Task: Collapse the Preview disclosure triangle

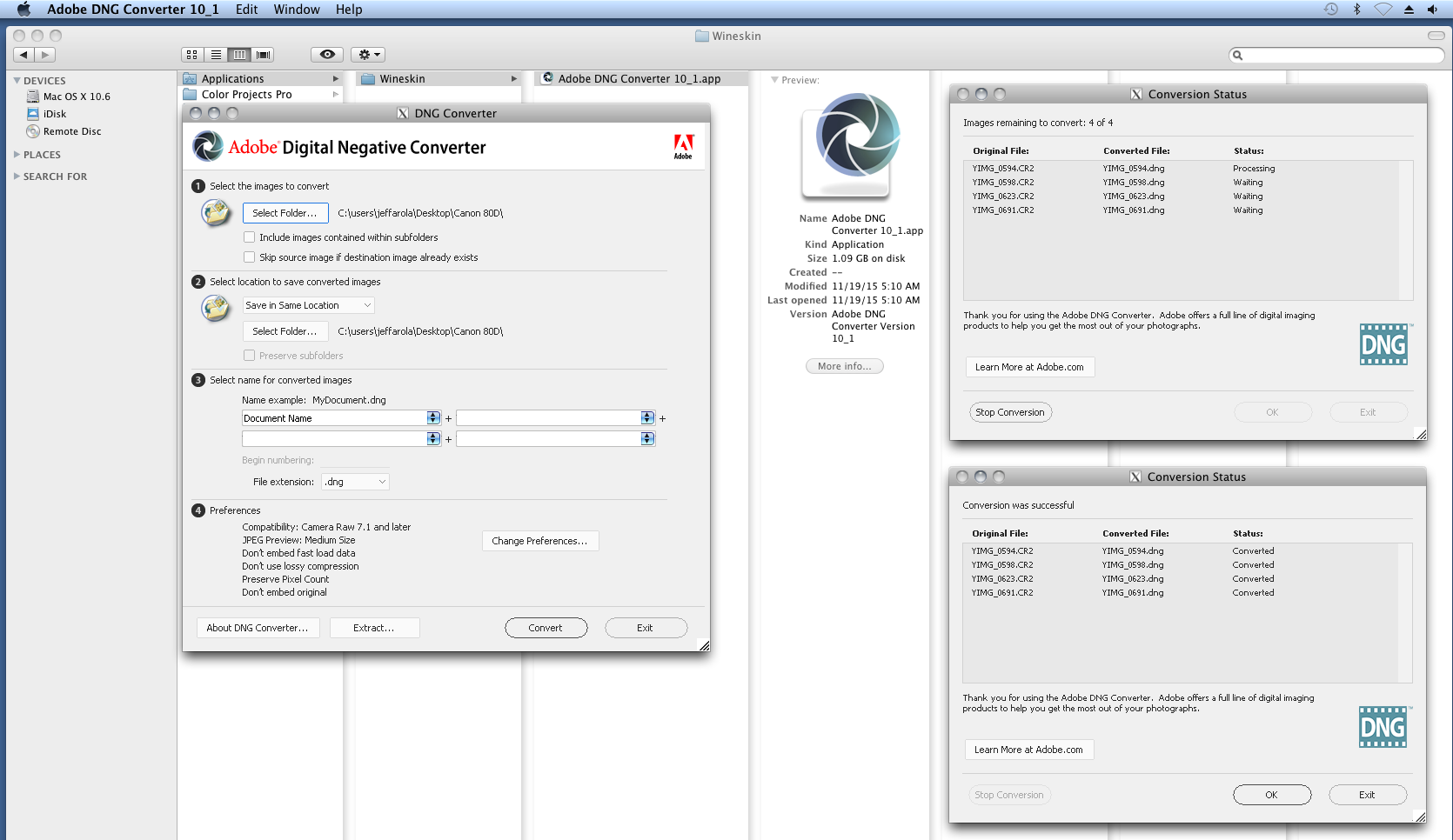Action: pos(774,80)
